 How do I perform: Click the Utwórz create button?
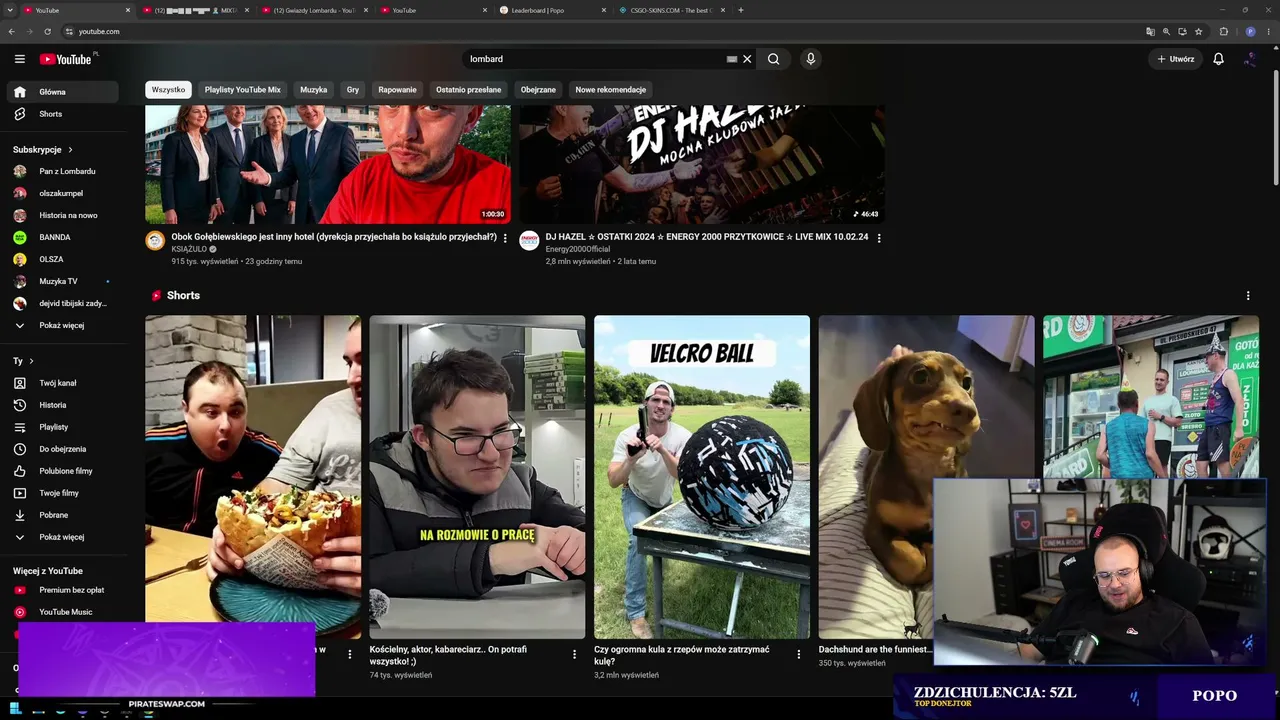pyautogui.click(x=1176, y=59)
